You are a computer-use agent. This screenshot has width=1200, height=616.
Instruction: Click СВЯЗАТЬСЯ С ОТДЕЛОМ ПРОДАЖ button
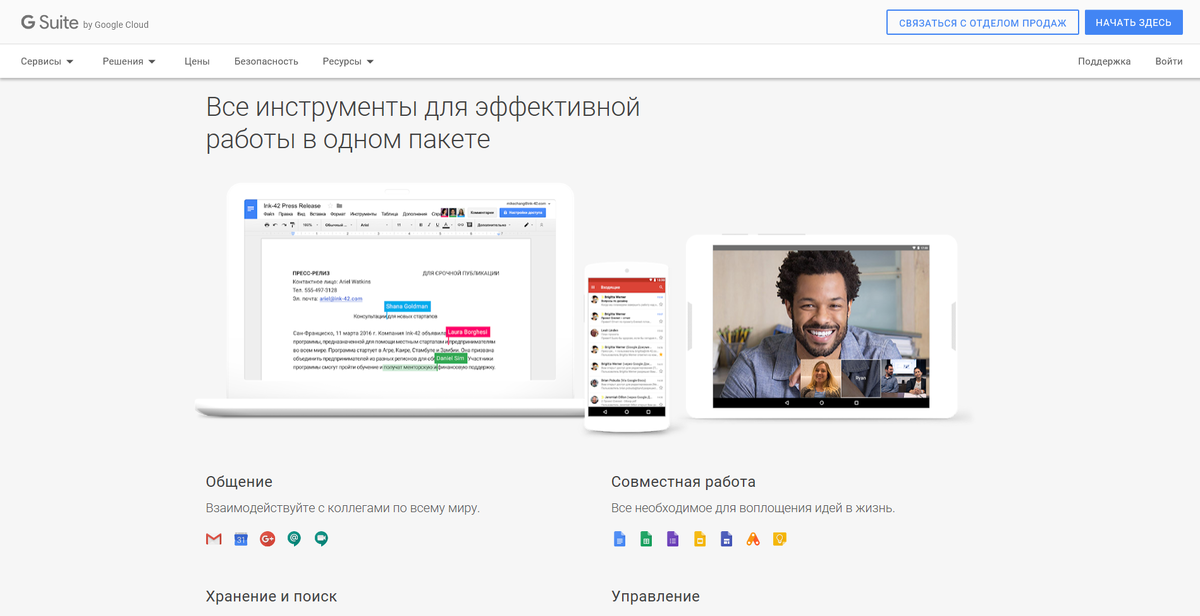[982, 21]
